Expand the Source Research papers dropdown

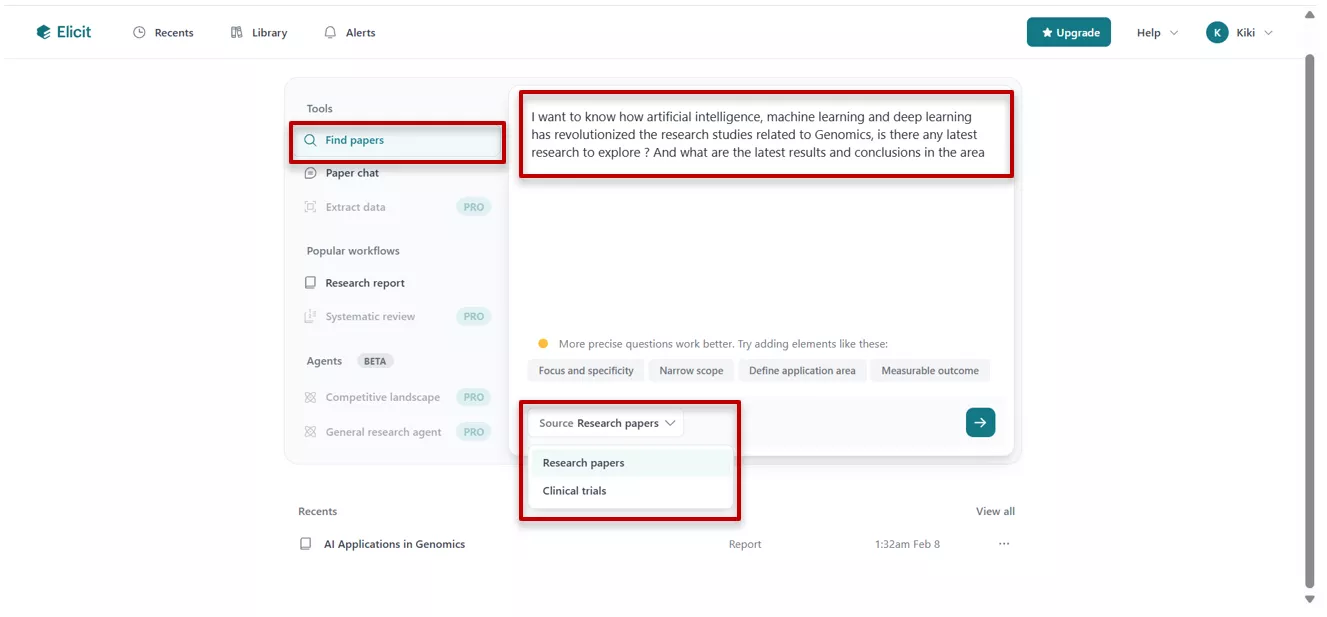605,422
